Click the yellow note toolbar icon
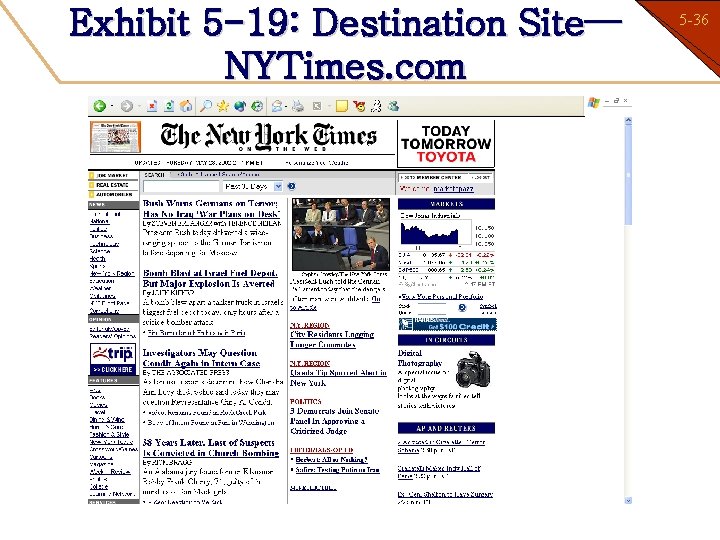The width and height of the screenshot is (720, 540). pos(342,107)
